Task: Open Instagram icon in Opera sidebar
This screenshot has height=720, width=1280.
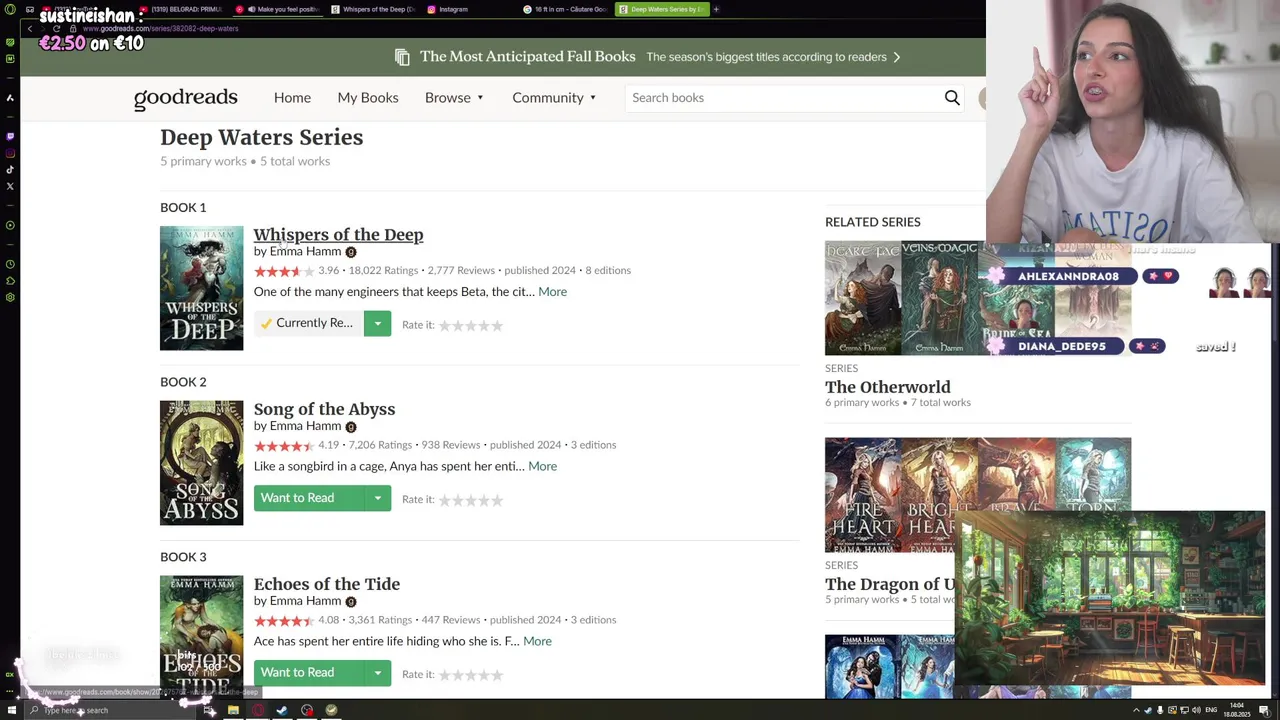Action: click(x=10, y=153)
